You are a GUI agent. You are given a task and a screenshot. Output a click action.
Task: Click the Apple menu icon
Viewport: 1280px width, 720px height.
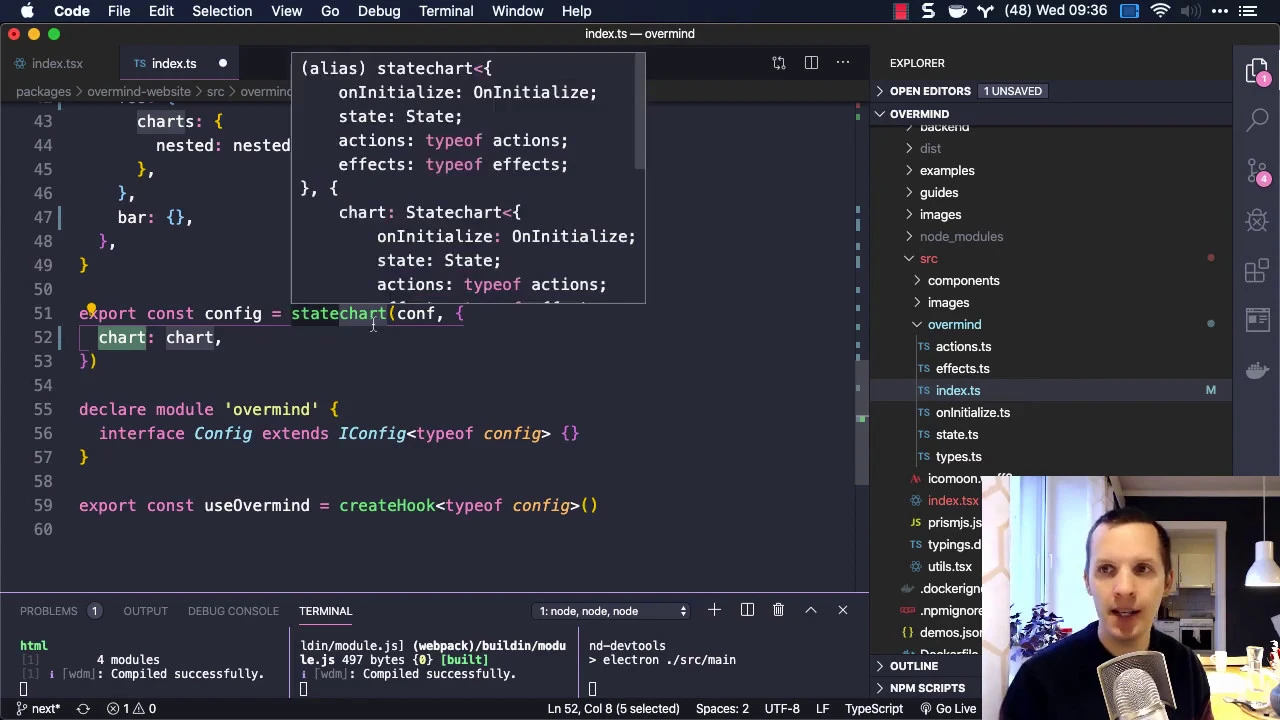pos(27,11)
